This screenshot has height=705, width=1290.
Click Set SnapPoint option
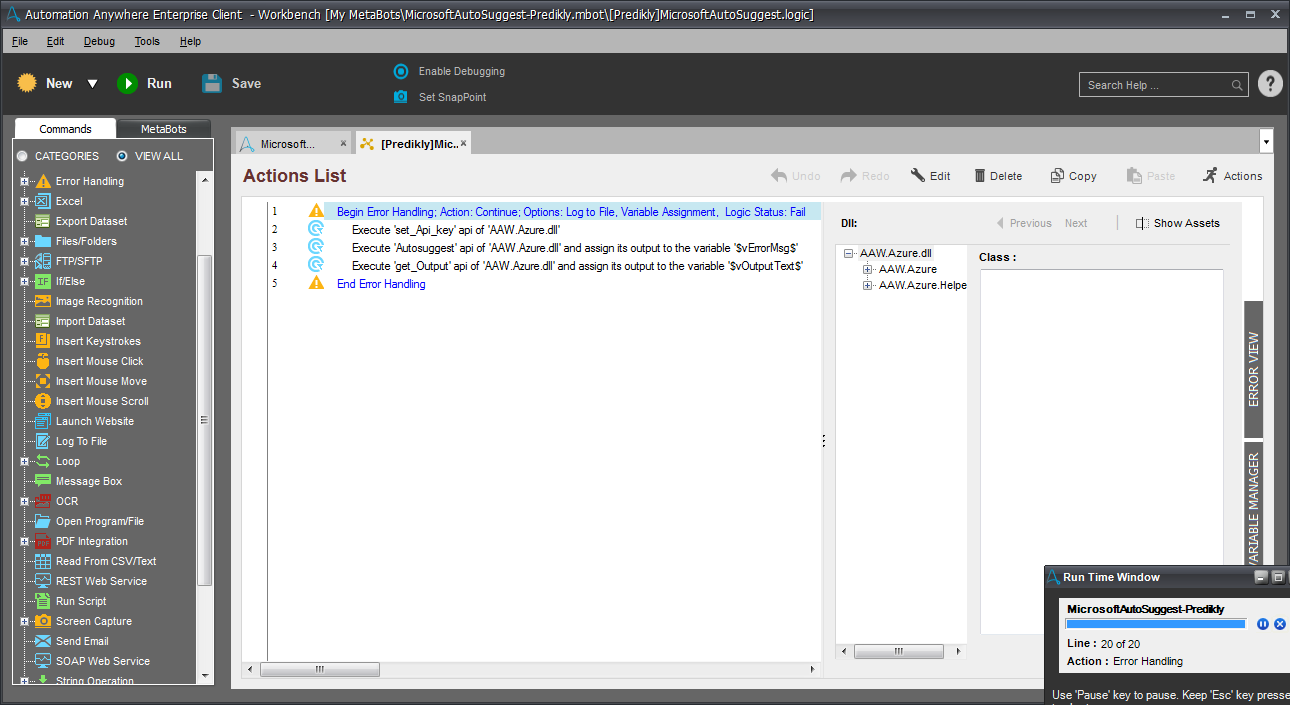(x=440, y=97)
